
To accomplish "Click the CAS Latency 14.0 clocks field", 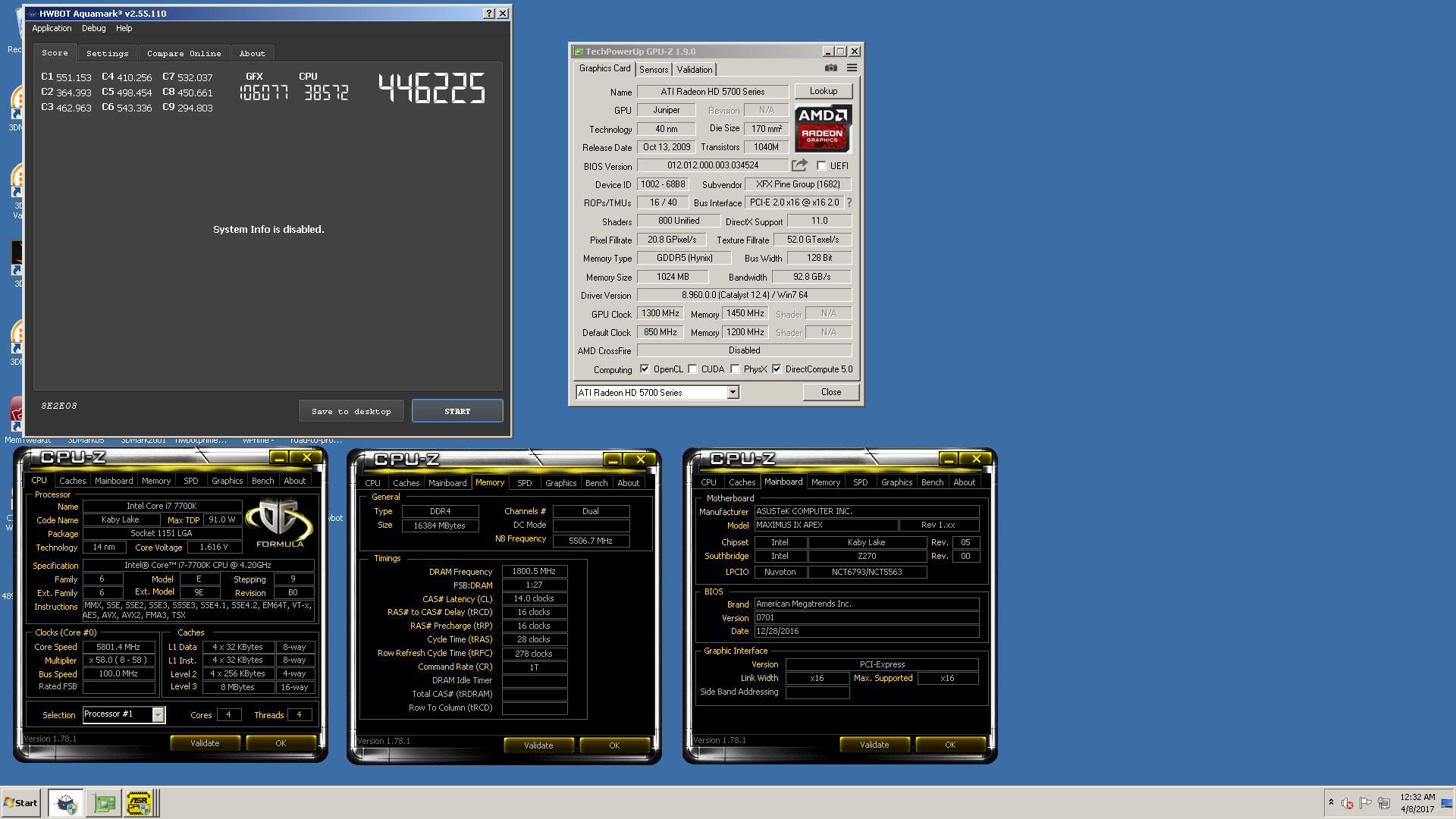I will click(534, 598).
